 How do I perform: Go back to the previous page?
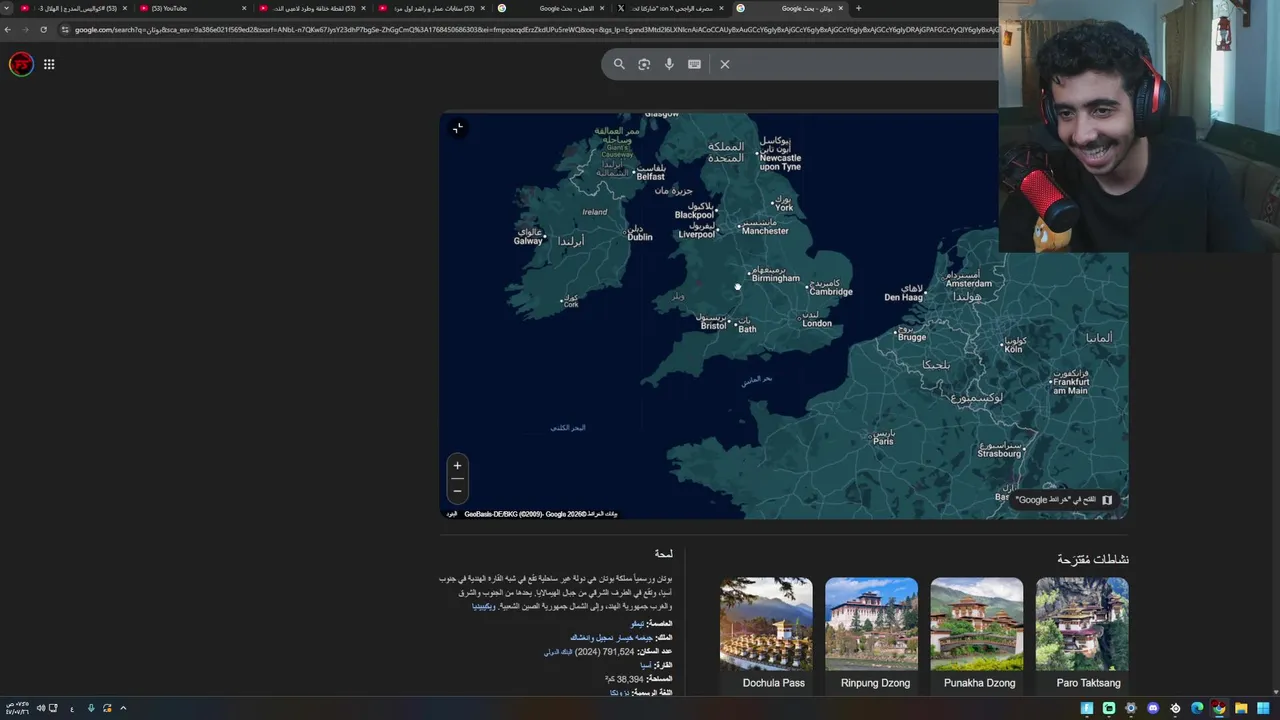8,29
